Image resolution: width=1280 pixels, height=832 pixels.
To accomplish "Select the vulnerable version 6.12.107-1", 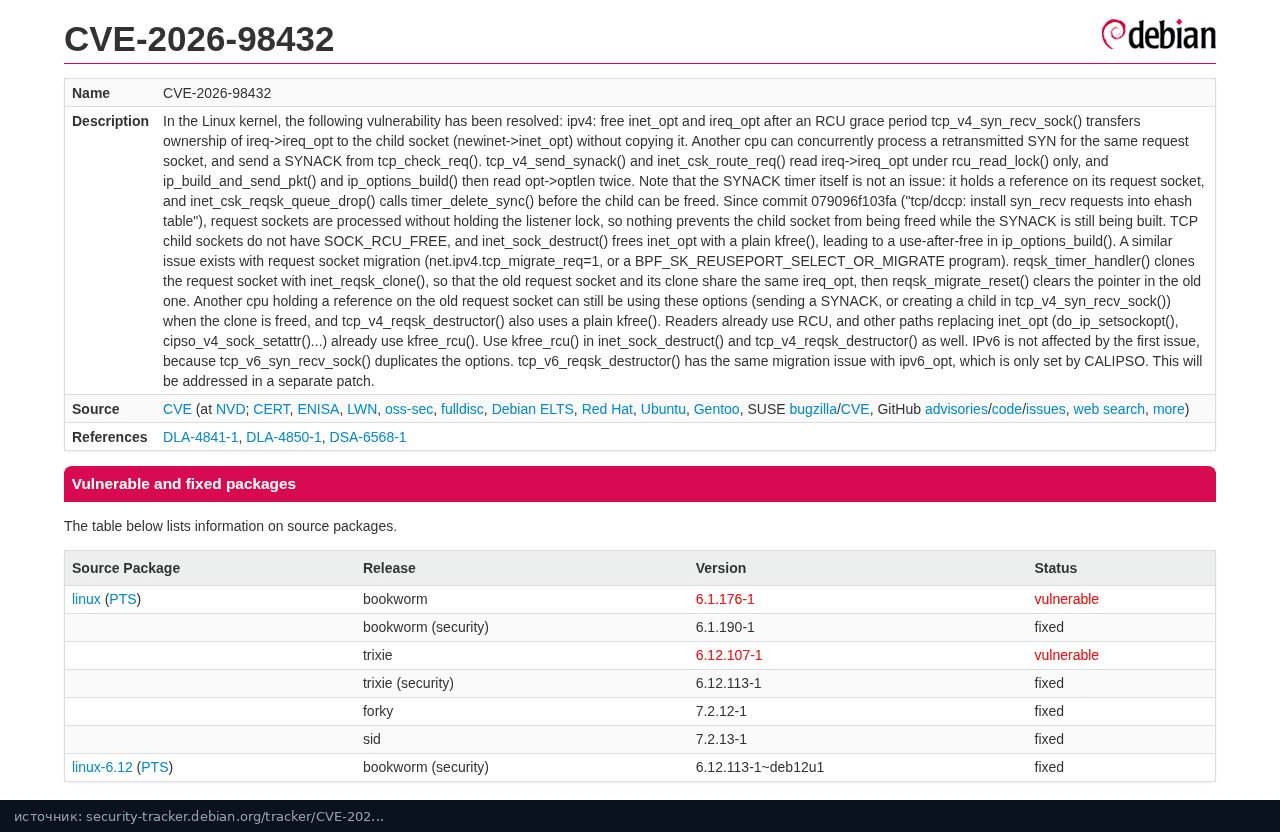I will (x=729, y=655).
